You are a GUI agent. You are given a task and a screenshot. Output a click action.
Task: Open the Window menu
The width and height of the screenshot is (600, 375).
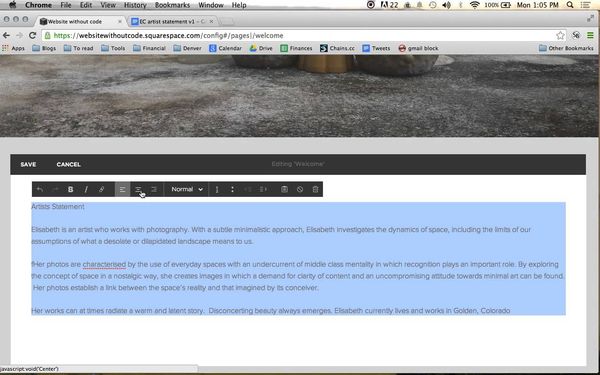tap(211, 5)
